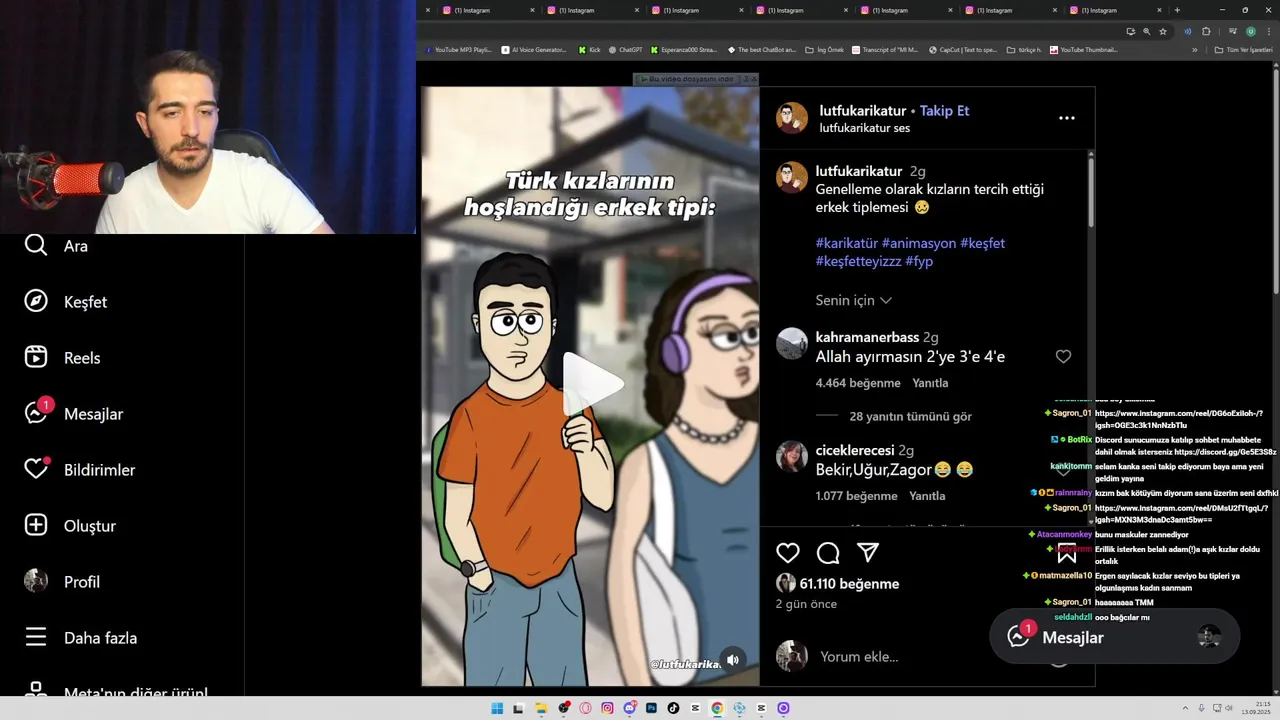Image resolution: width=1280 pixels, height=720 pixels.
Task: Open the TikTok taskbar icon
Action: [673, 708]
